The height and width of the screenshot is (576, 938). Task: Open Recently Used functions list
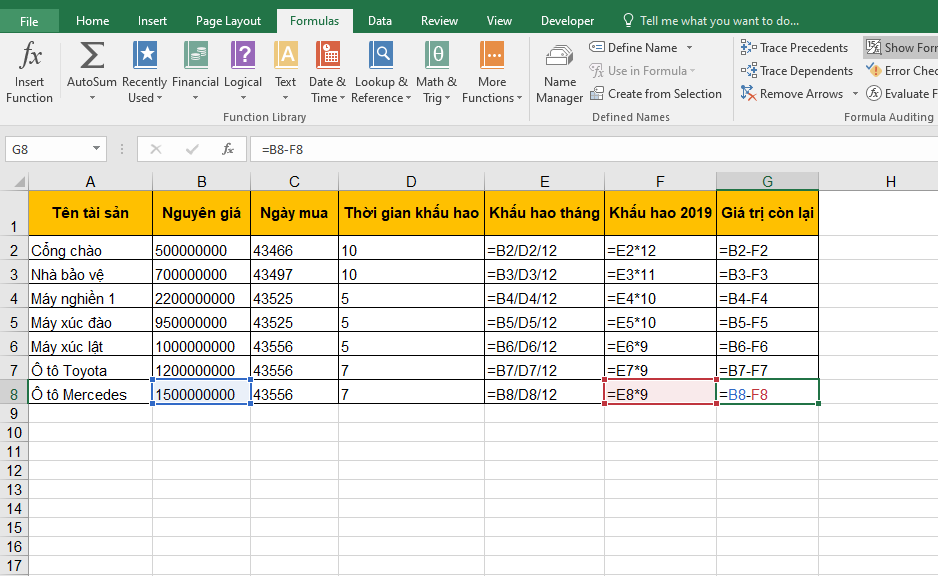point(144,71)
